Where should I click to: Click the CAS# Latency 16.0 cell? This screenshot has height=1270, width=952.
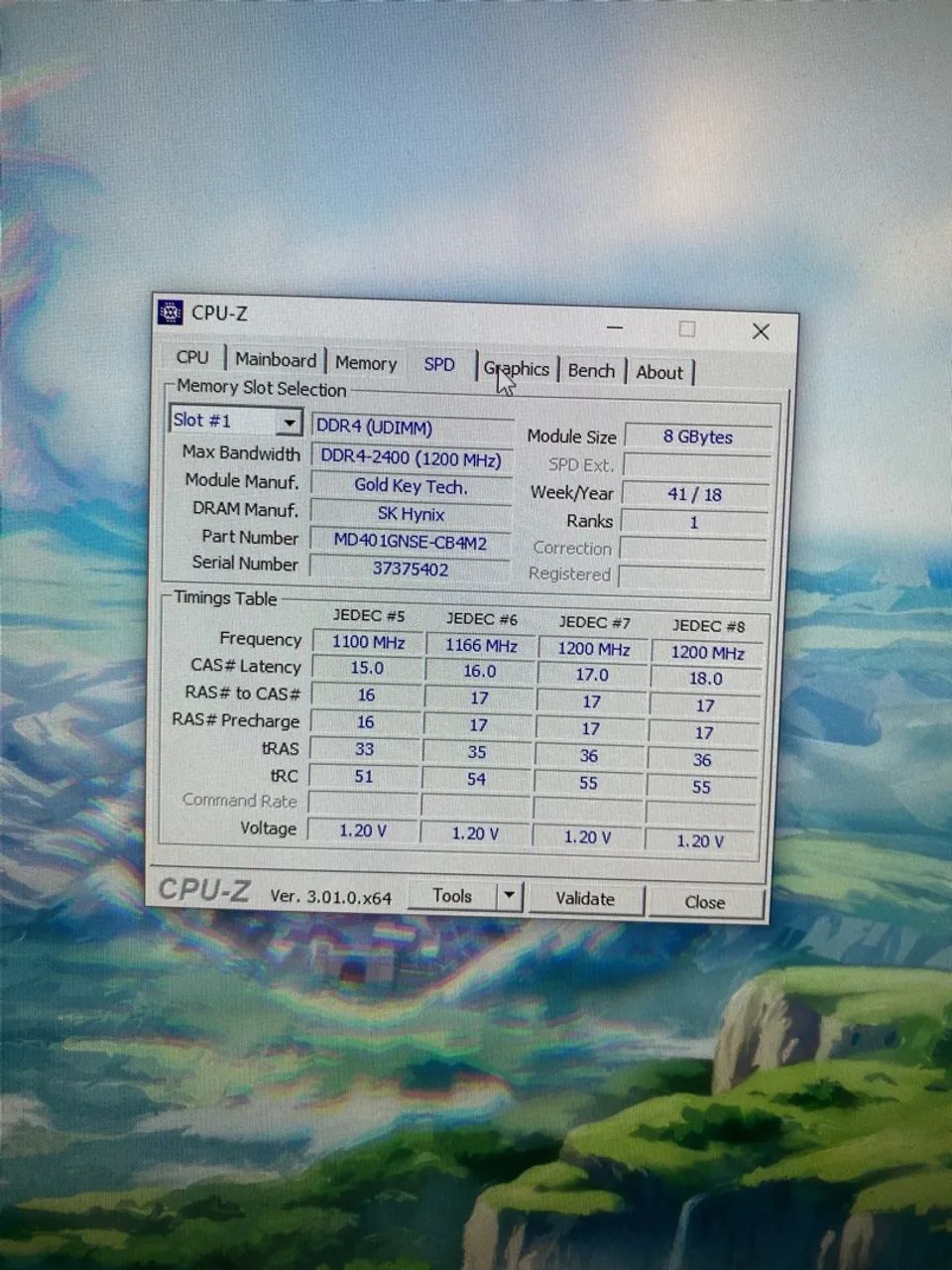pos(480,672)
